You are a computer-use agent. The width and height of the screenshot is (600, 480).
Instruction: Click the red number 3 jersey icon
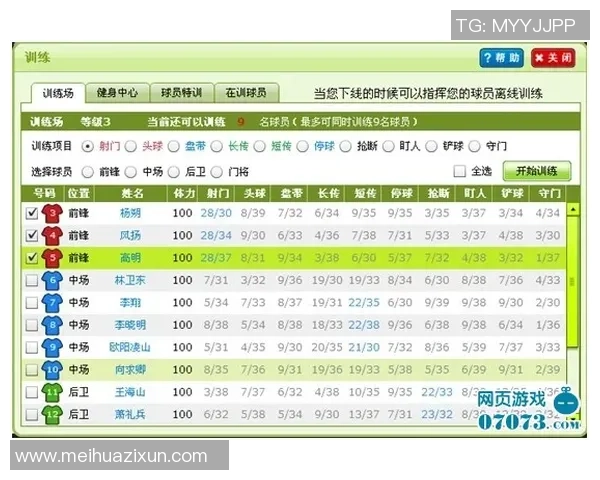pyautogui.click(x=52, y=213)
